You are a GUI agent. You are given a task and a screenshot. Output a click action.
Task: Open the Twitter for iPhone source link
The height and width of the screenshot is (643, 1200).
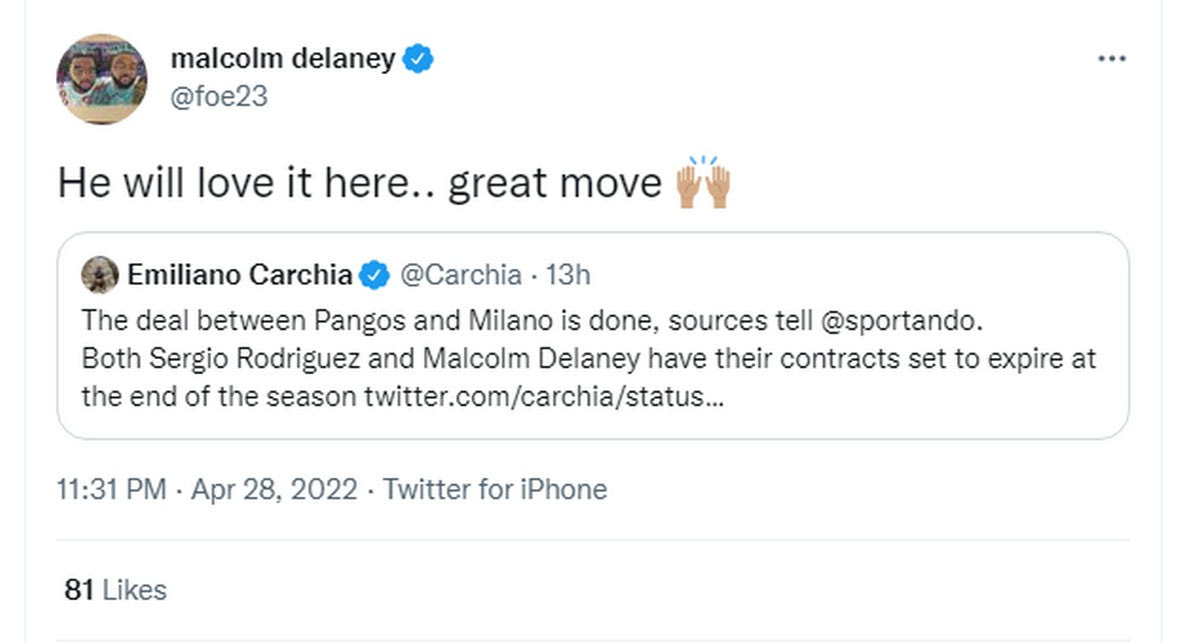pos(495,489)
